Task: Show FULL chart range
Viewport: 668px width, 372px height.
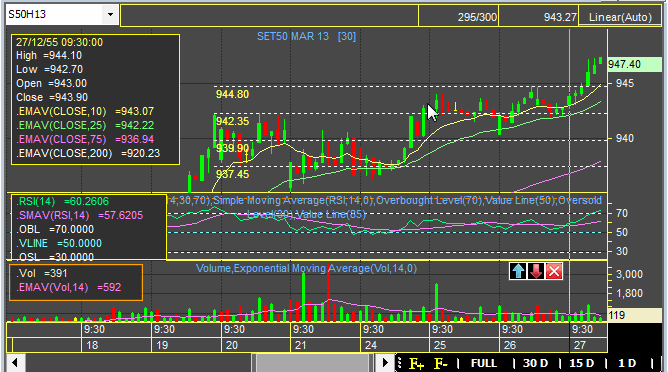Action: click(484, 363)
